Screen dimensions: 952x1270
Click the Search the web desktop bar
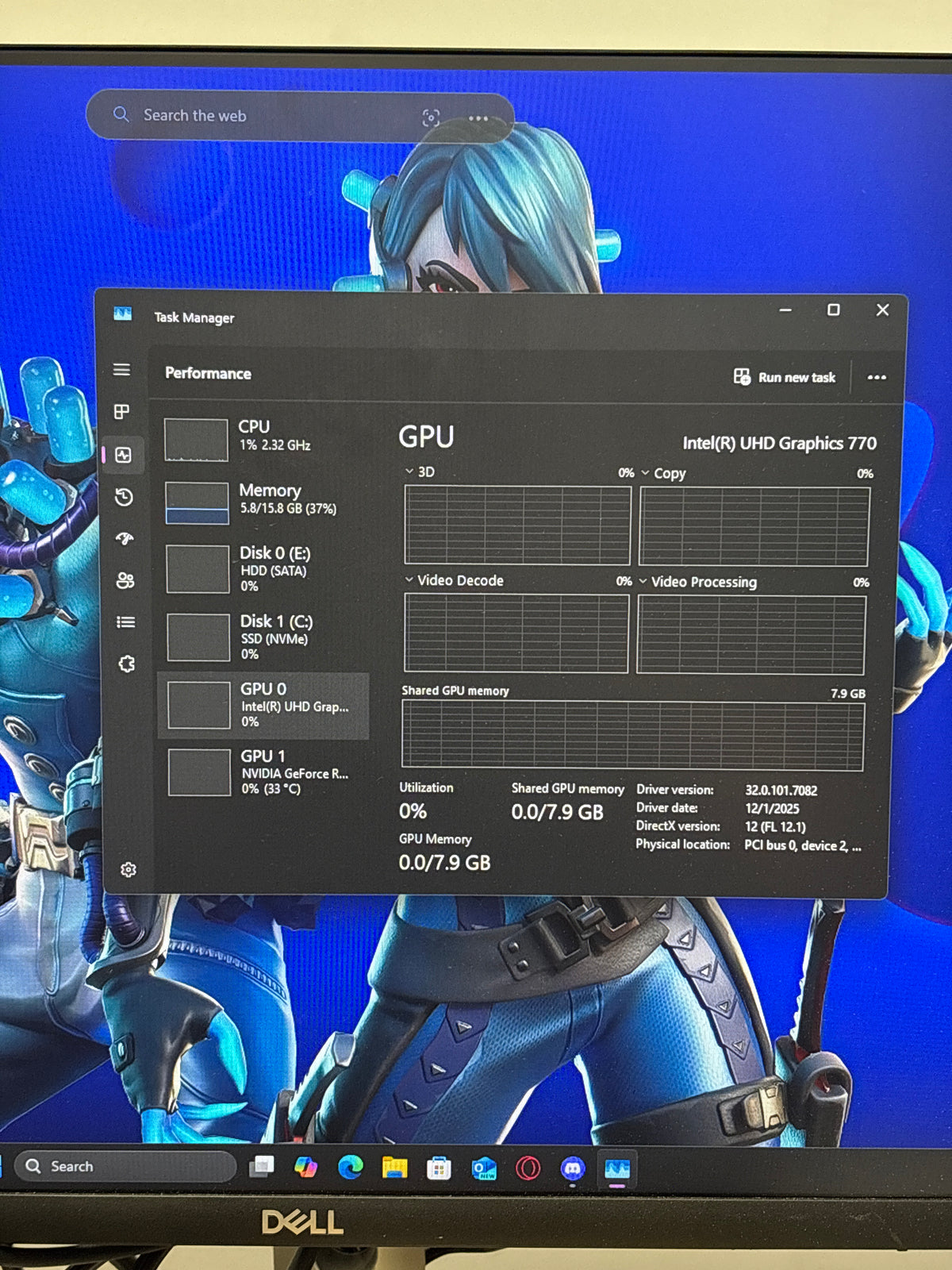coord(300,117)
